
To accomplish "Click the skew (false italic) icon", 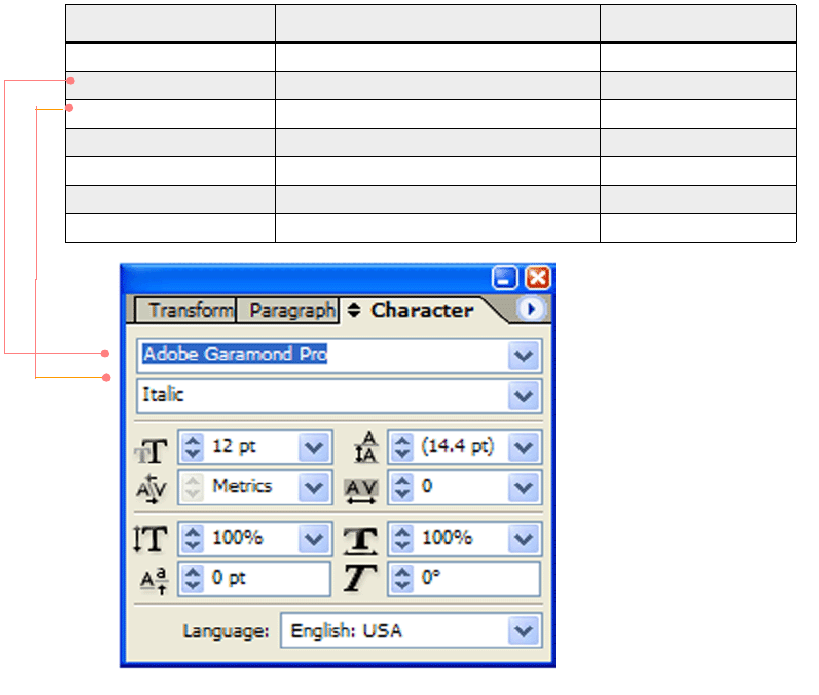I will pyautogui.click(x=362, y=579).
